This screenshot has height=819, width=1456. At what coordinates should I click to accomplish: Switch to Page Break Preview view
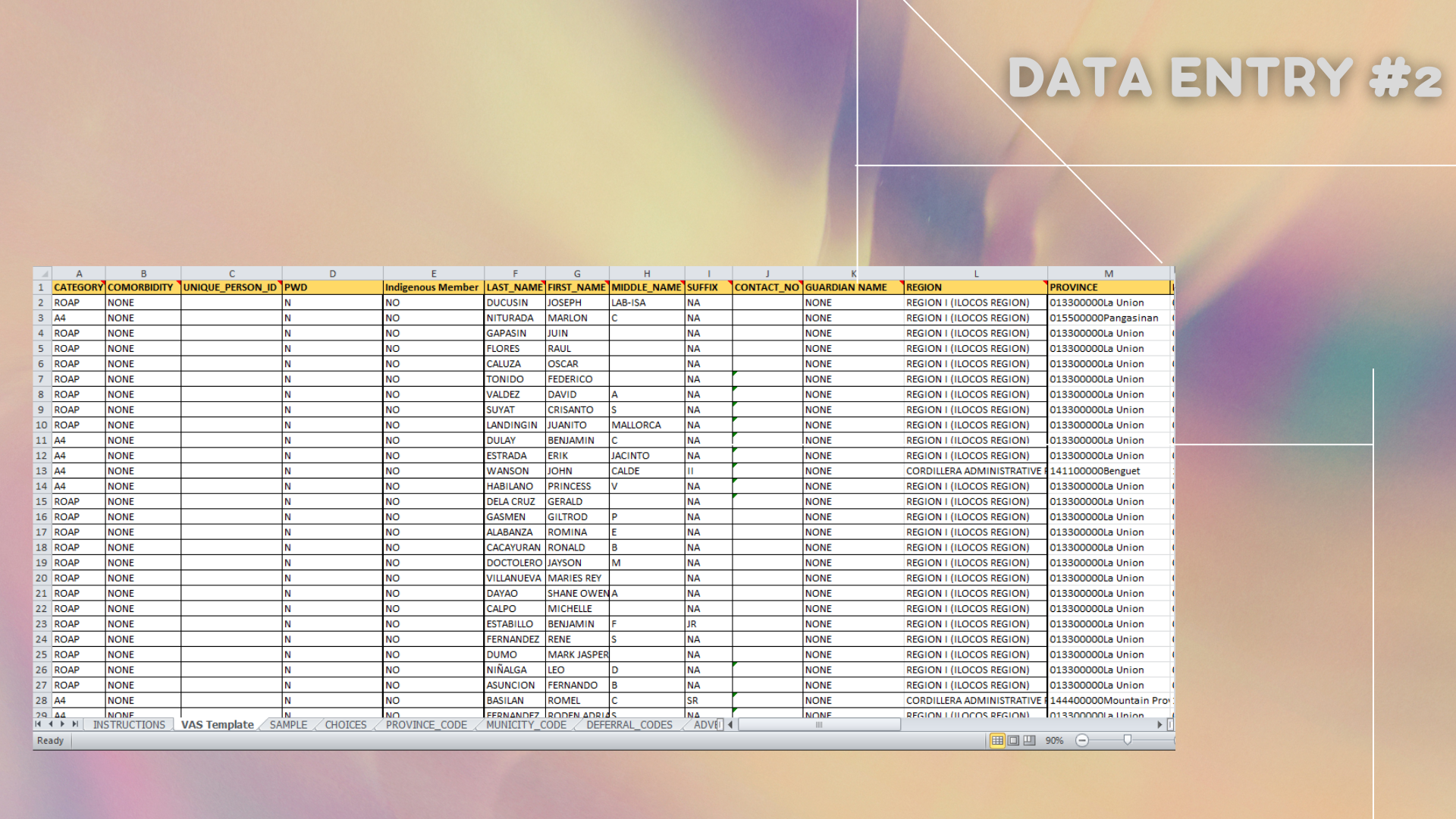(x=1029, y=740)
